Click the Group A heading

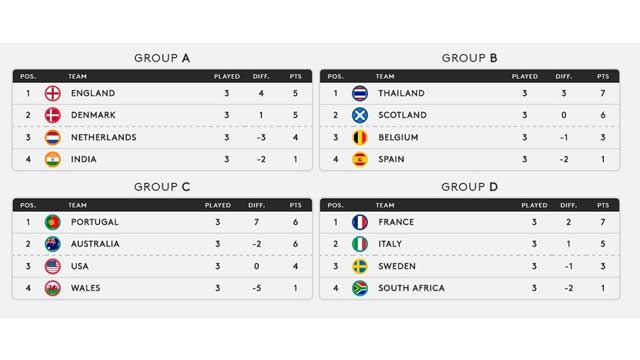pos(162,58)
